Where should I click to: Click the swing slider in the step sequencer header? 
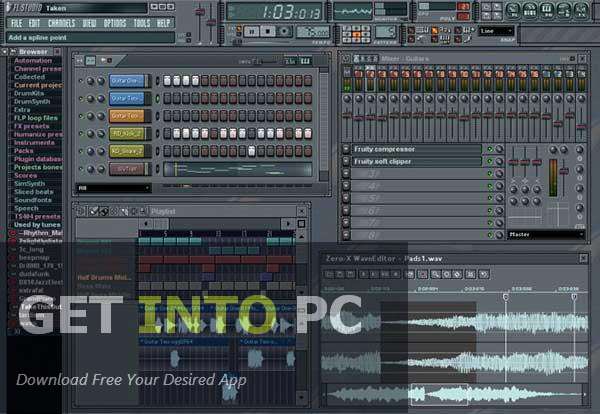[265, 61]
